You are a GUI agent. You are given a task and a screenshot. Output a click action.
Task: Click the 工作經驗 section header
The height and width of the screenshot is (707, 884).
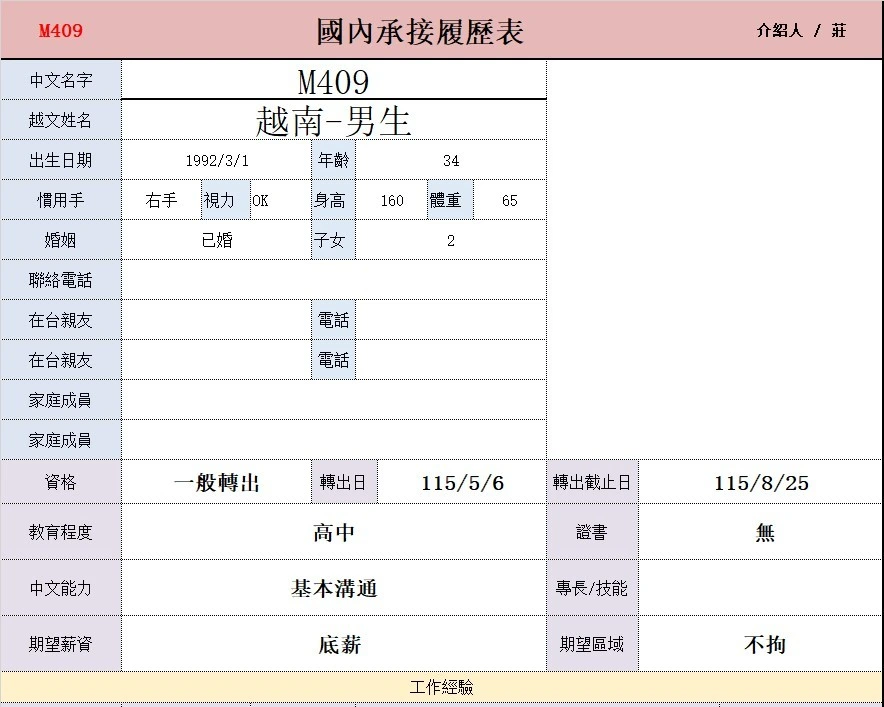441,687
